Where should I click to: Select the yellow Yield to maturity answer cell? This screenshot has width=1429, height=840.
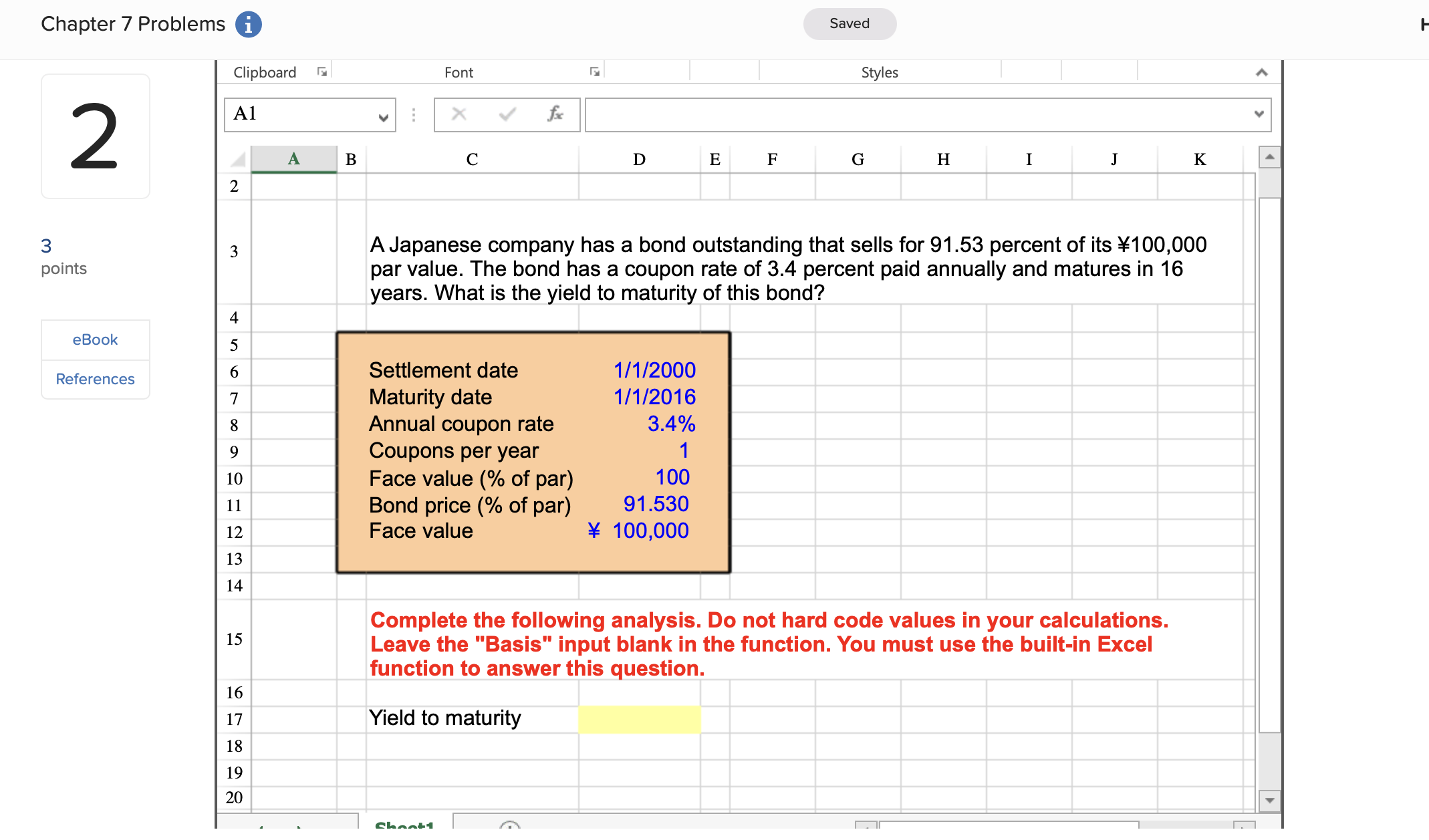tap(639, 719)
